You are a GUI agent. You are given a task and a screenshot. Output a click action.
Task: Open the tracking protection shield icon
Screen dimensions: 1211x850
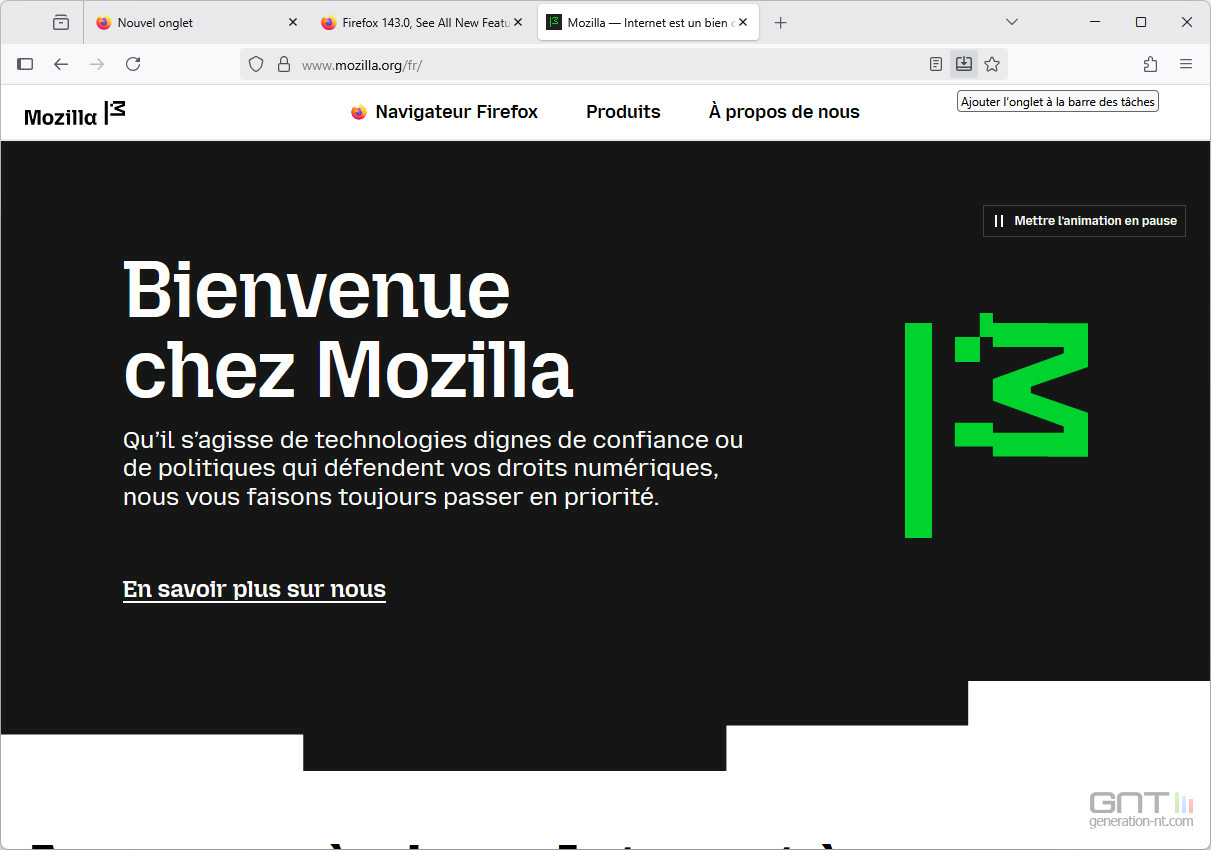[256, 64]
